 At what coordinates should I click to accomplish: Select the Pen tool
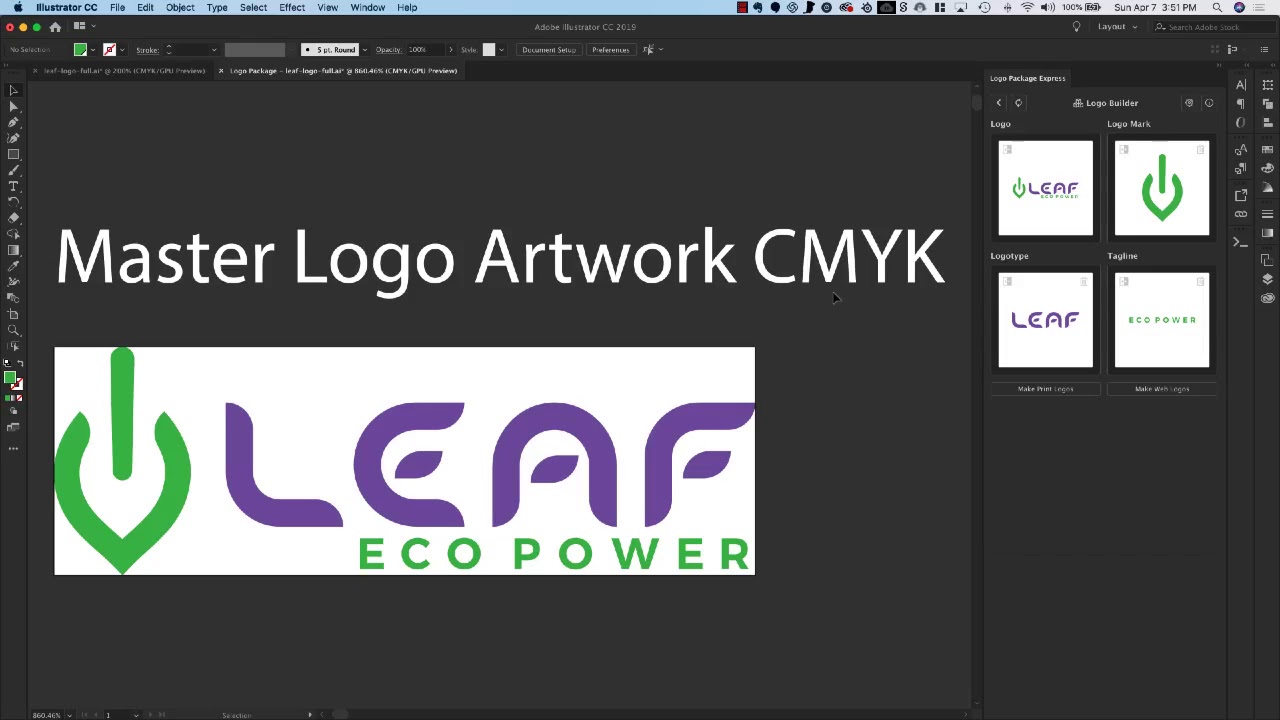pyautogui.click(x=13, y=122)
